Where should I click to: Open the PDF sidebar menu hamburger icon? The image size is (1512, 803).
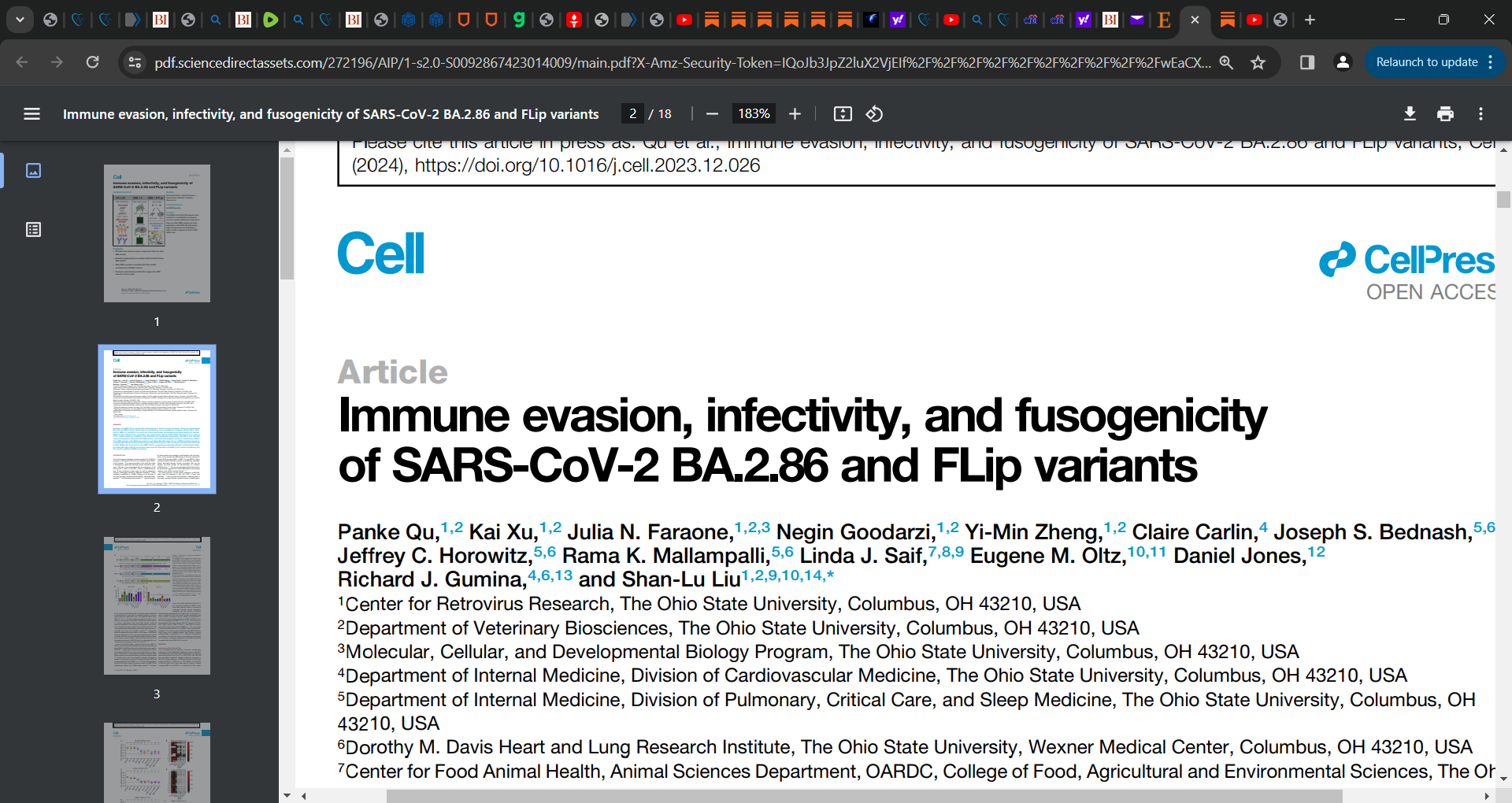[x=31, y=114]
